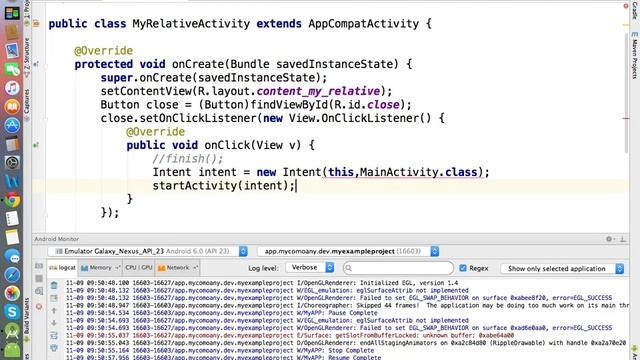Click the logcat up-arrow stack trace icon
This screenshot has width=640, height=360.
tap(54, 311)
